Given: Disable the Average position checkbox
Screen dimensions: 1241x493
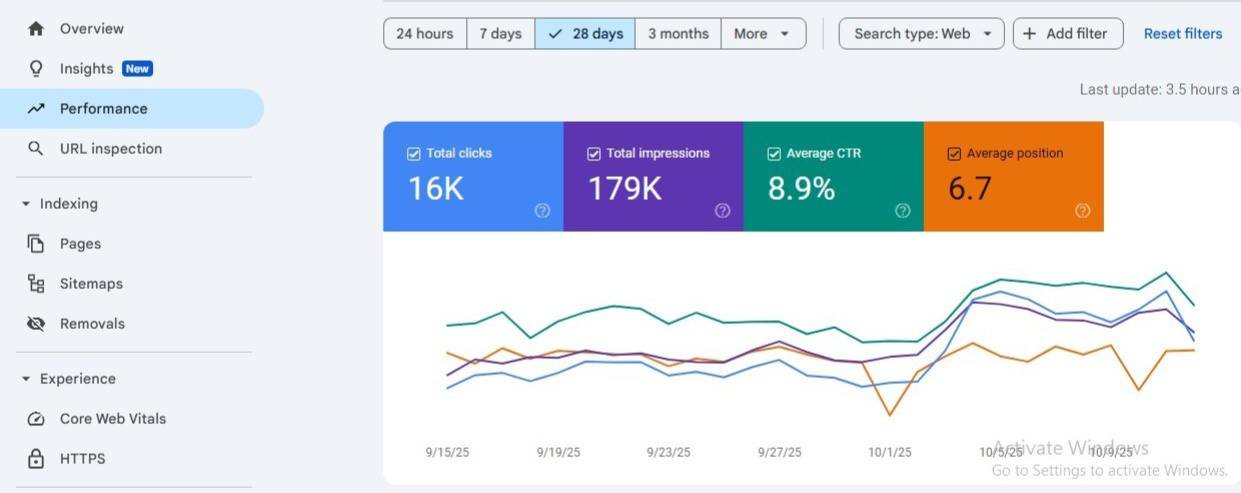Looking at the screenshot, I should (953, 154).
